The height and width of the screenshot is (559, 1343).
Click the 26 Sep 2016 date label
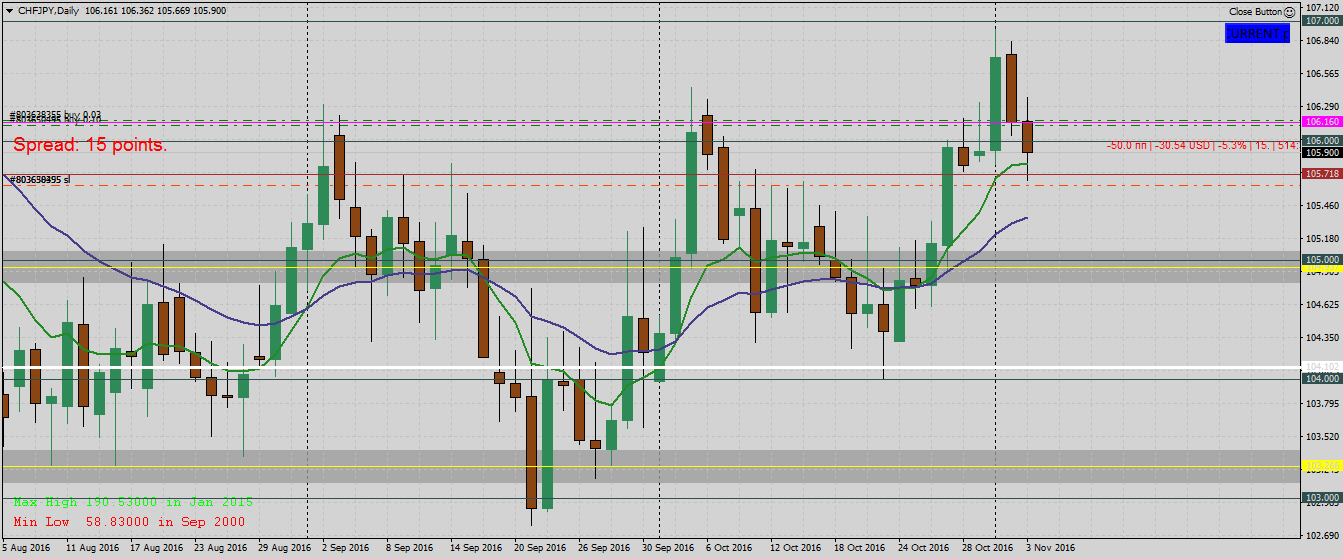pos(603,548)
